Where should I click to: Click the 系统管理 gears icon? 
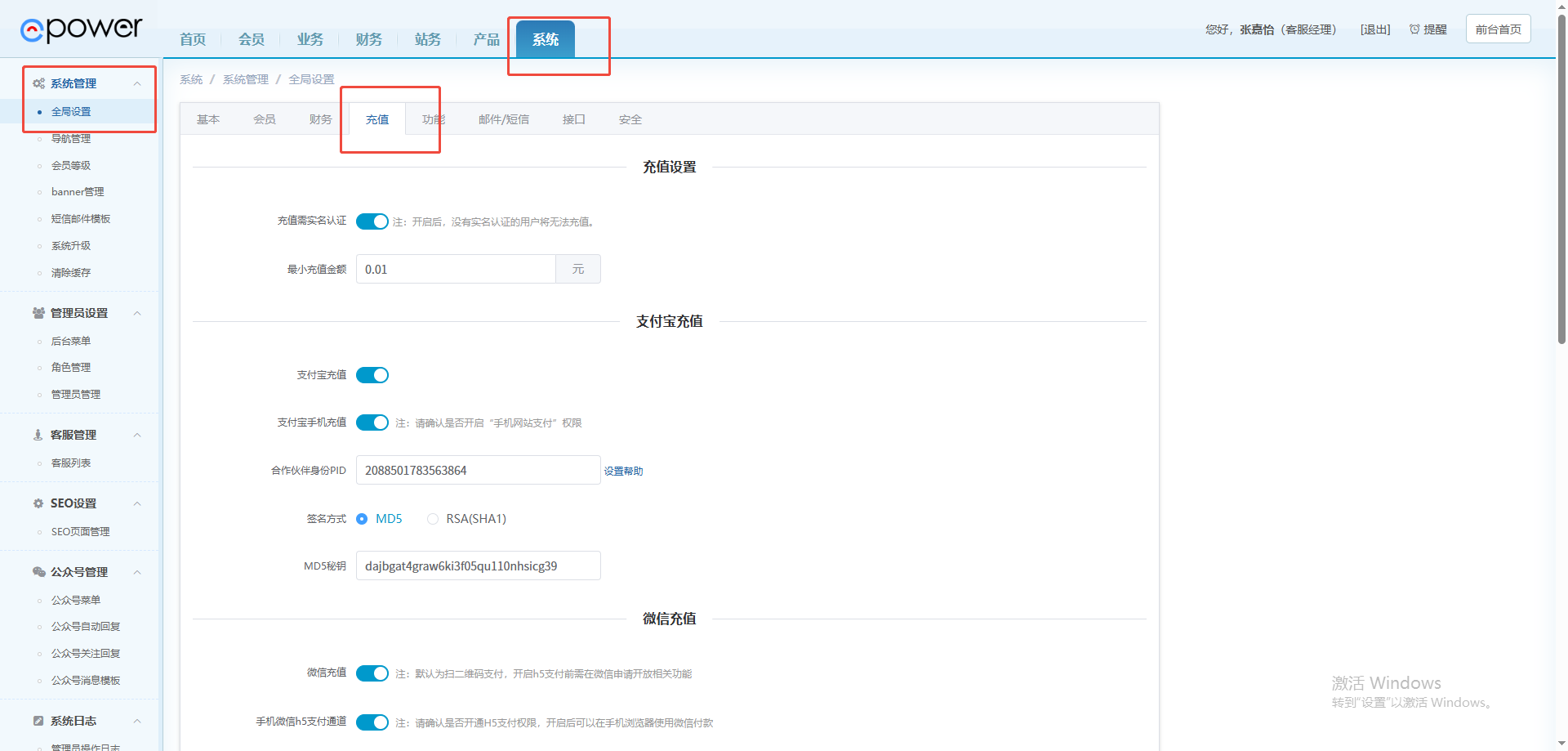click(38, 83)
